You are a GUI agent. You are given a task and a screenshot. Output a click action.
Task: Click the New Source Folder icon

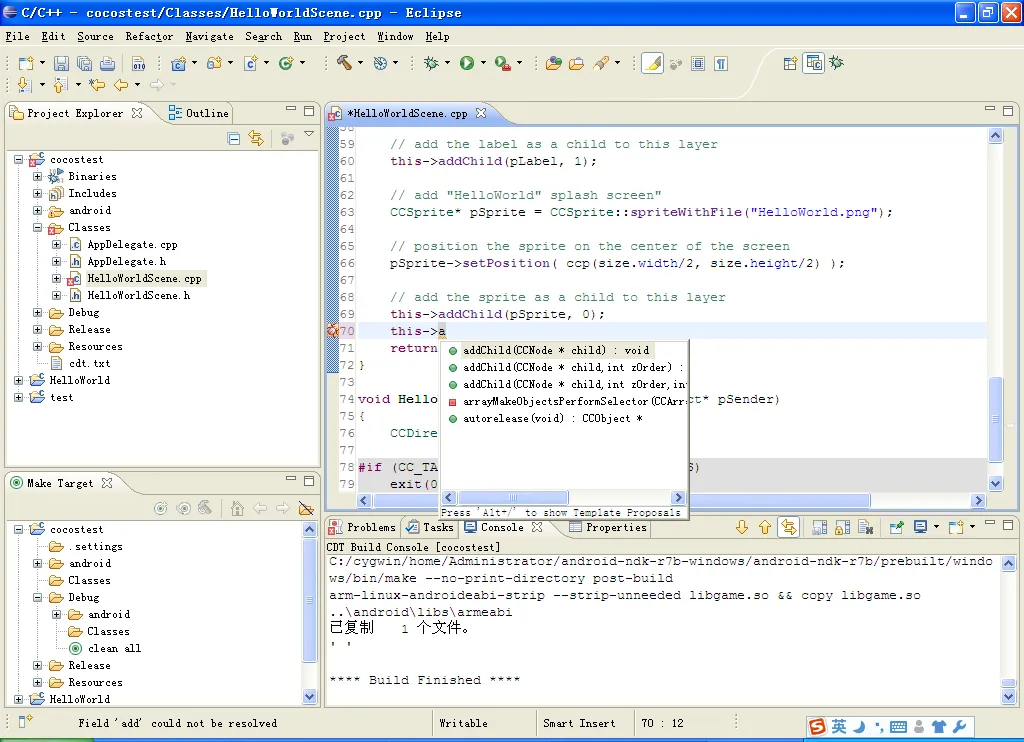click(x=214, y=63)
